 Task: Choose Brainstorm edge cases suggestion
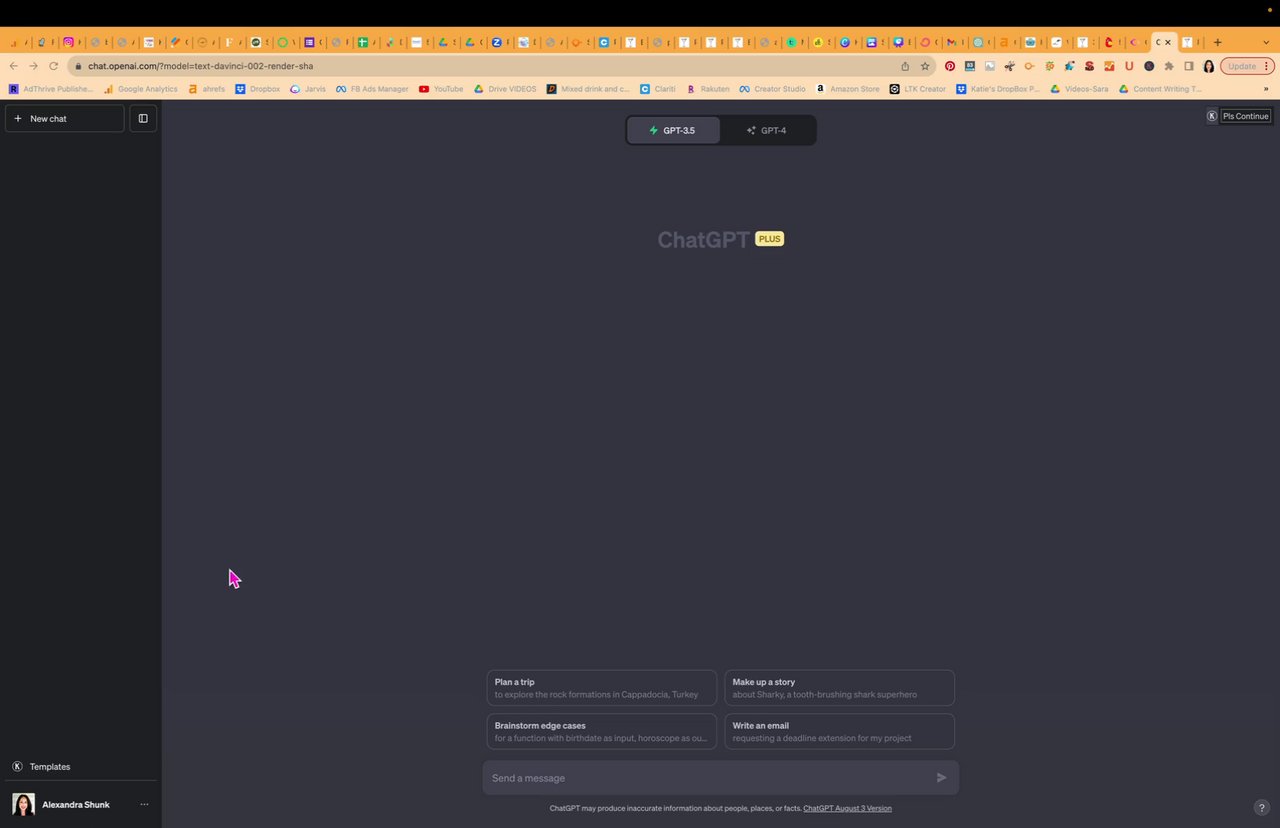pos(601,731)
